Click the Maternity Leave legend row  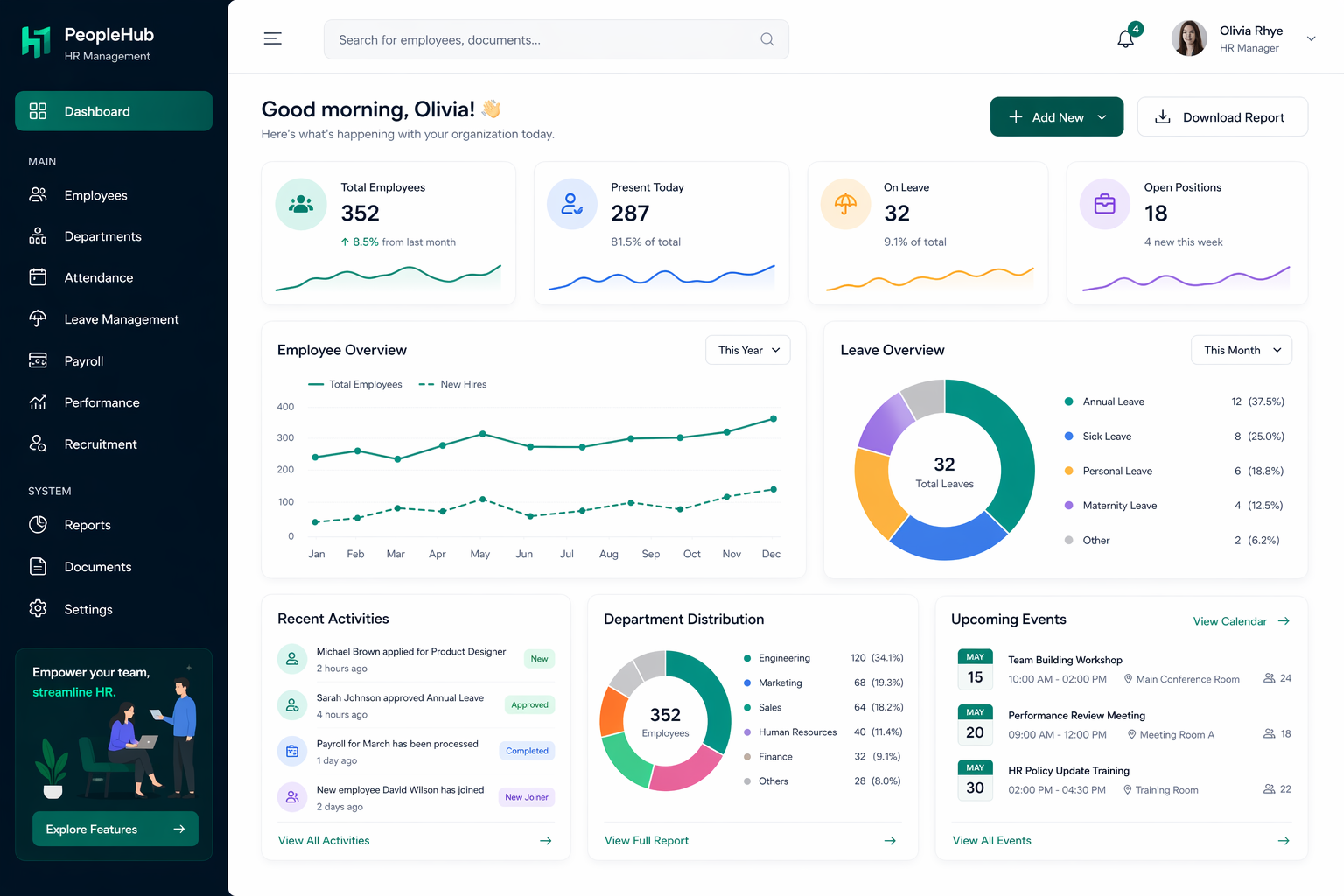point(1174,506)
